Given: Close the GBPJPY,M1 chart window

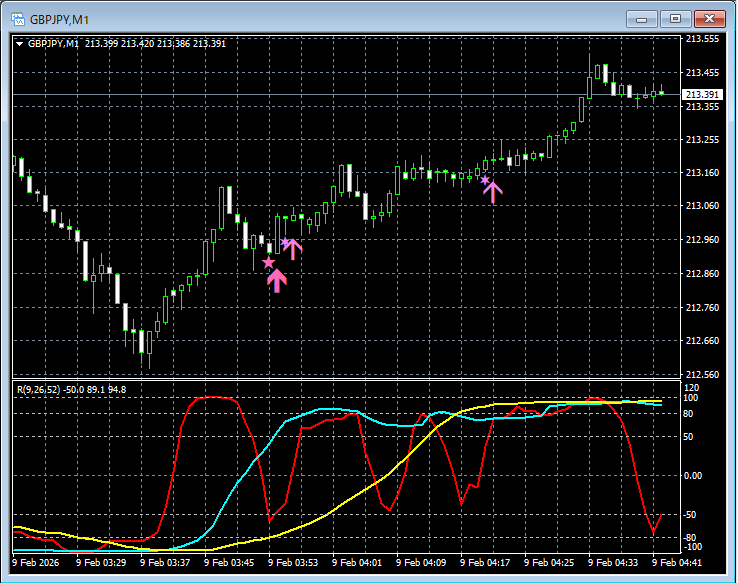Looking at the screenshot, I should click(709, 19).
